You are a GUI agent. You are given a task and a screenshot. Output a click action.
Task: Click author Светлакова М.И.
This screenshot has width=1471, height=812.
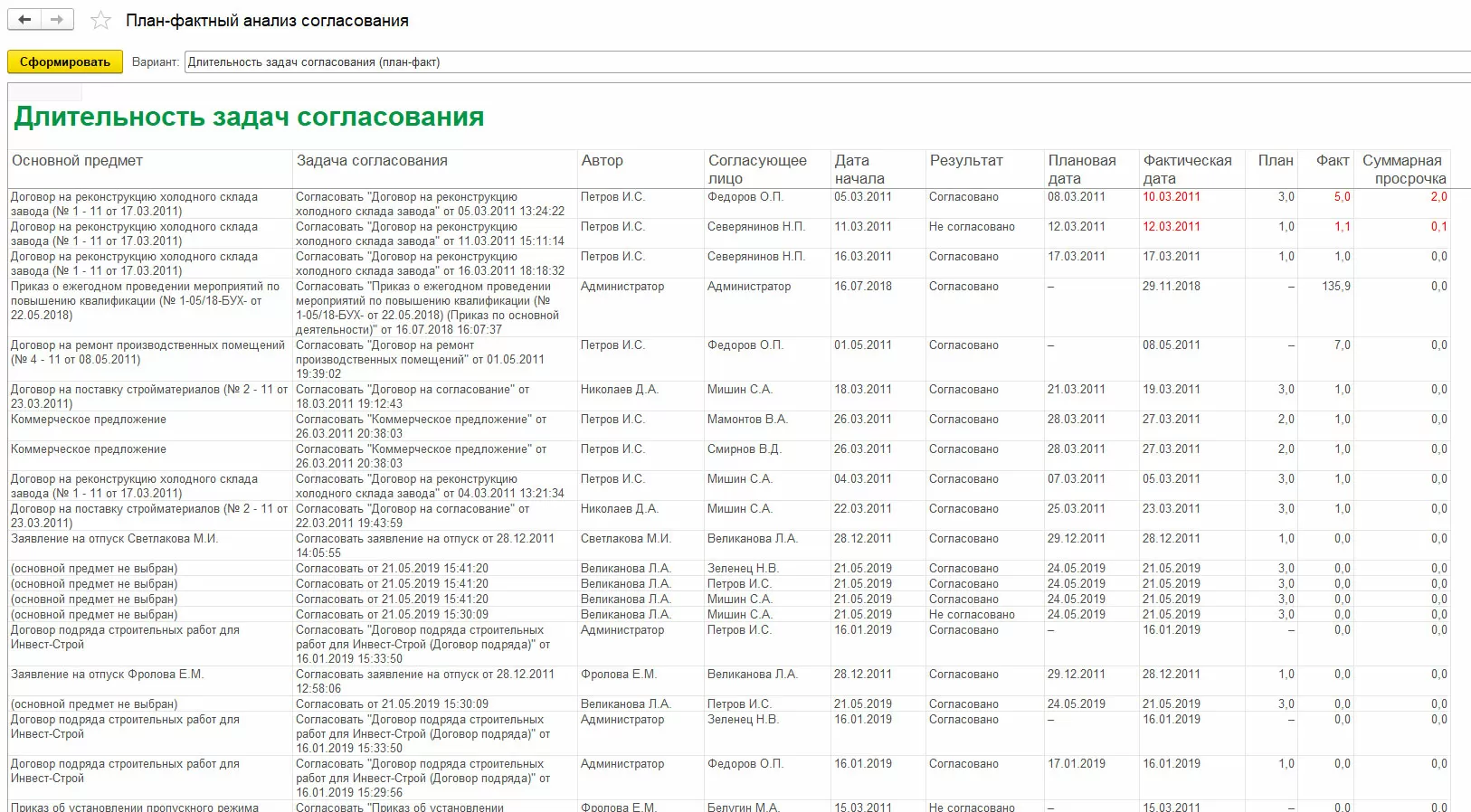click(625, 539)
